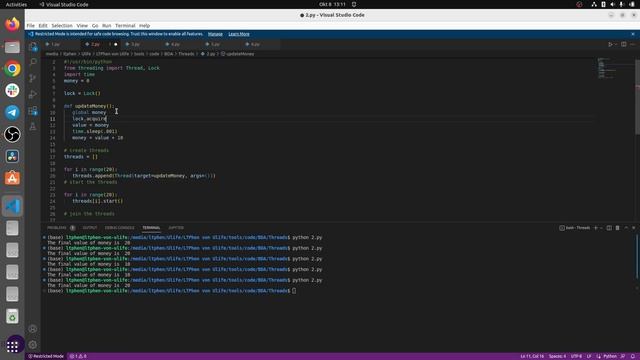Open Ubuntu Software from the dock

click(x=12, y=178)
